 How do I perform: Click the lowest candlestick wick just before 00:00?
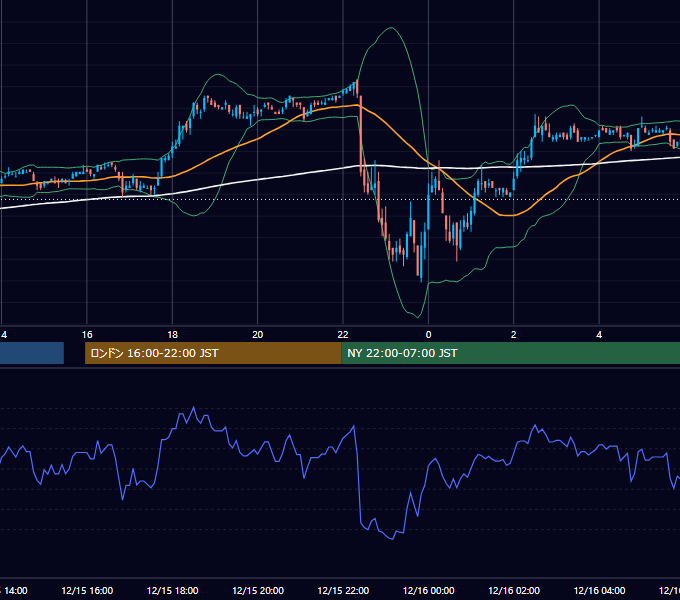(421, 279)
